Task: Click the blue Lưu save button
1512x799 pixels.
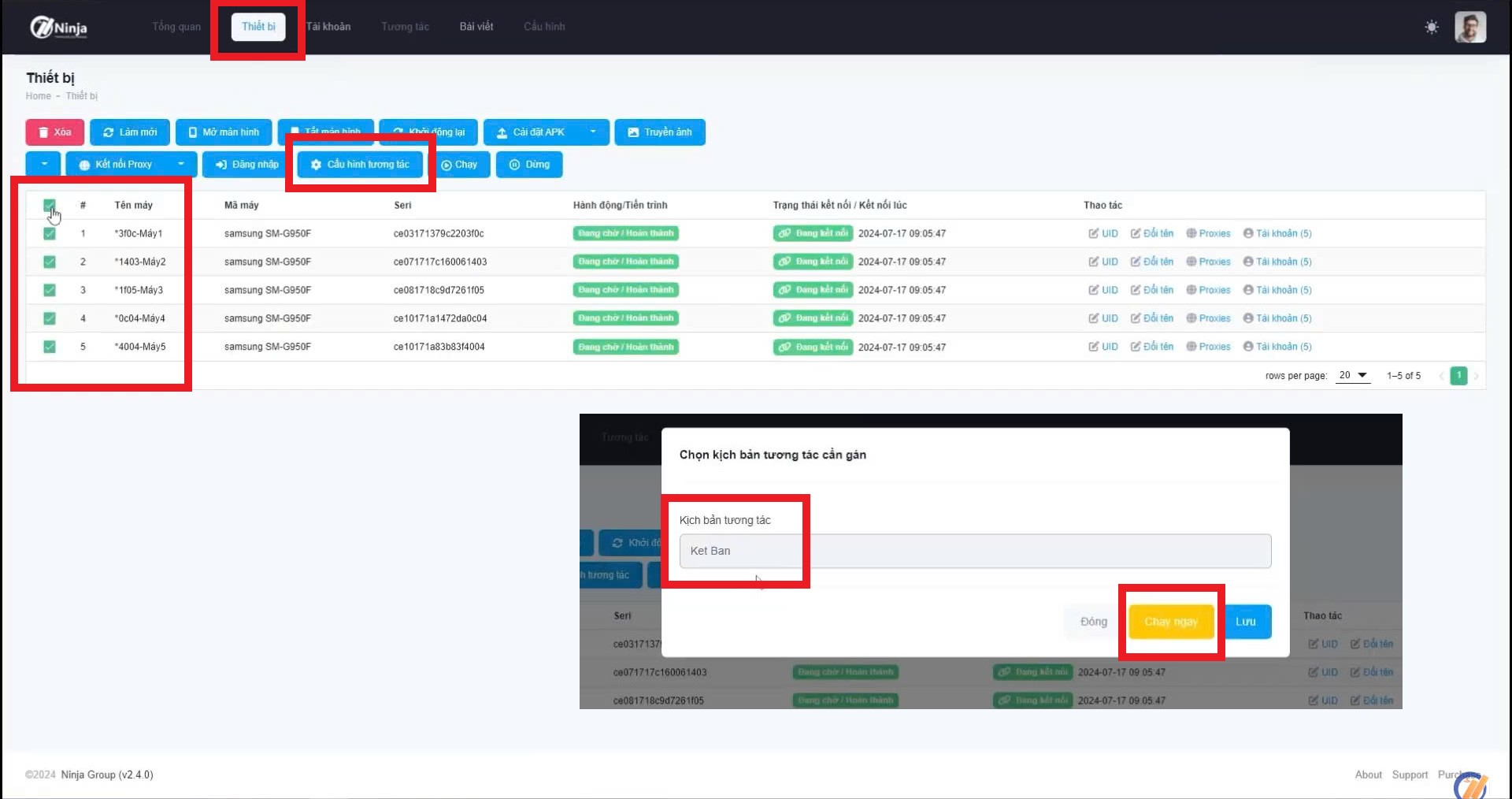Action: (1245, 622)
